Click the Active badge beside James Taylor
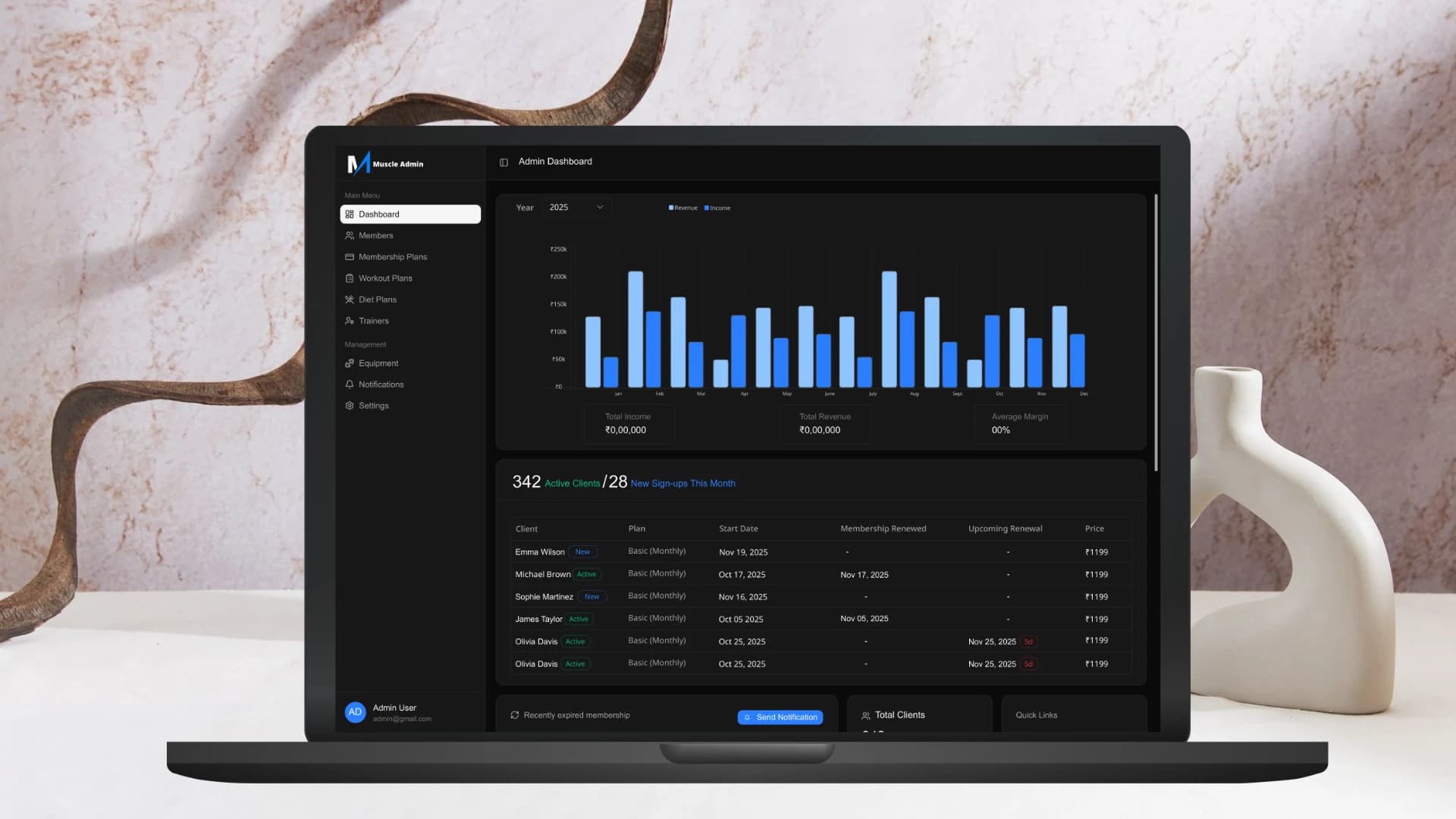The height and width of the screenshot is (819, 1456). point(579,620)
